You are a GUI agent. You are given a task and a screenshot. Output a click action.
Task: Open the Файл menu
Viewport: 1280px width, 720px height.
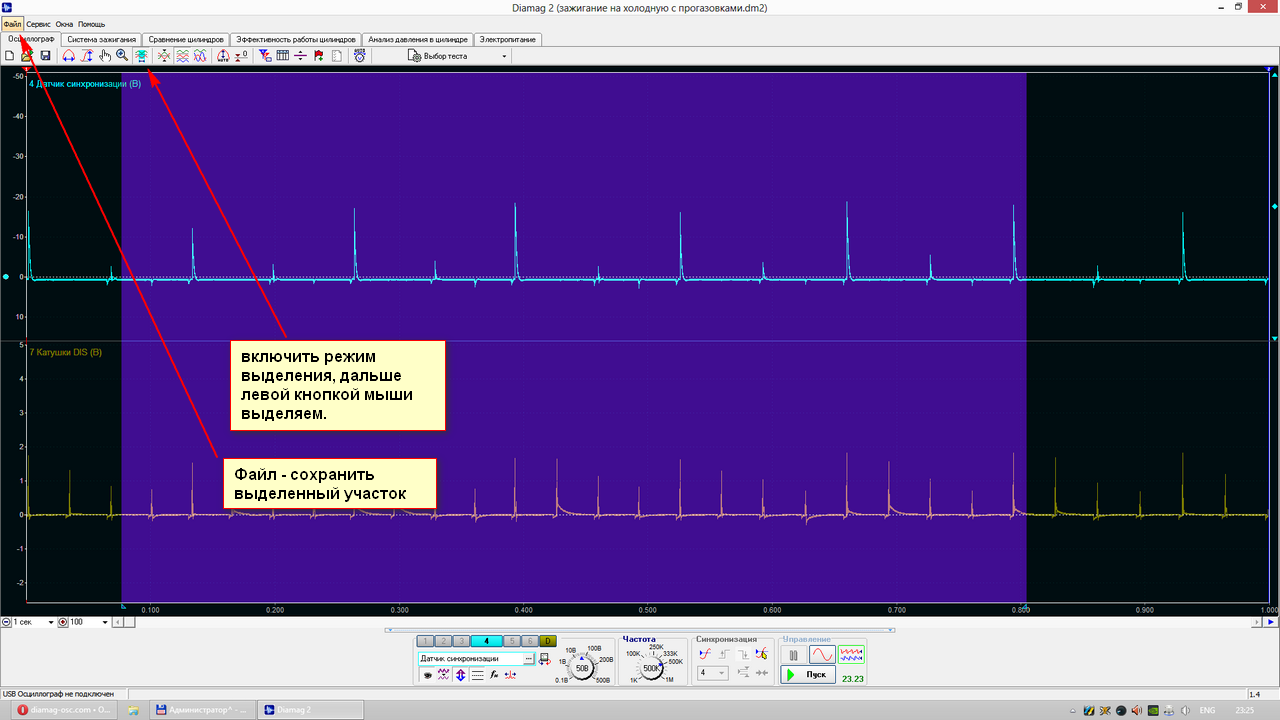pyautogui.click(x=12, y=23)
